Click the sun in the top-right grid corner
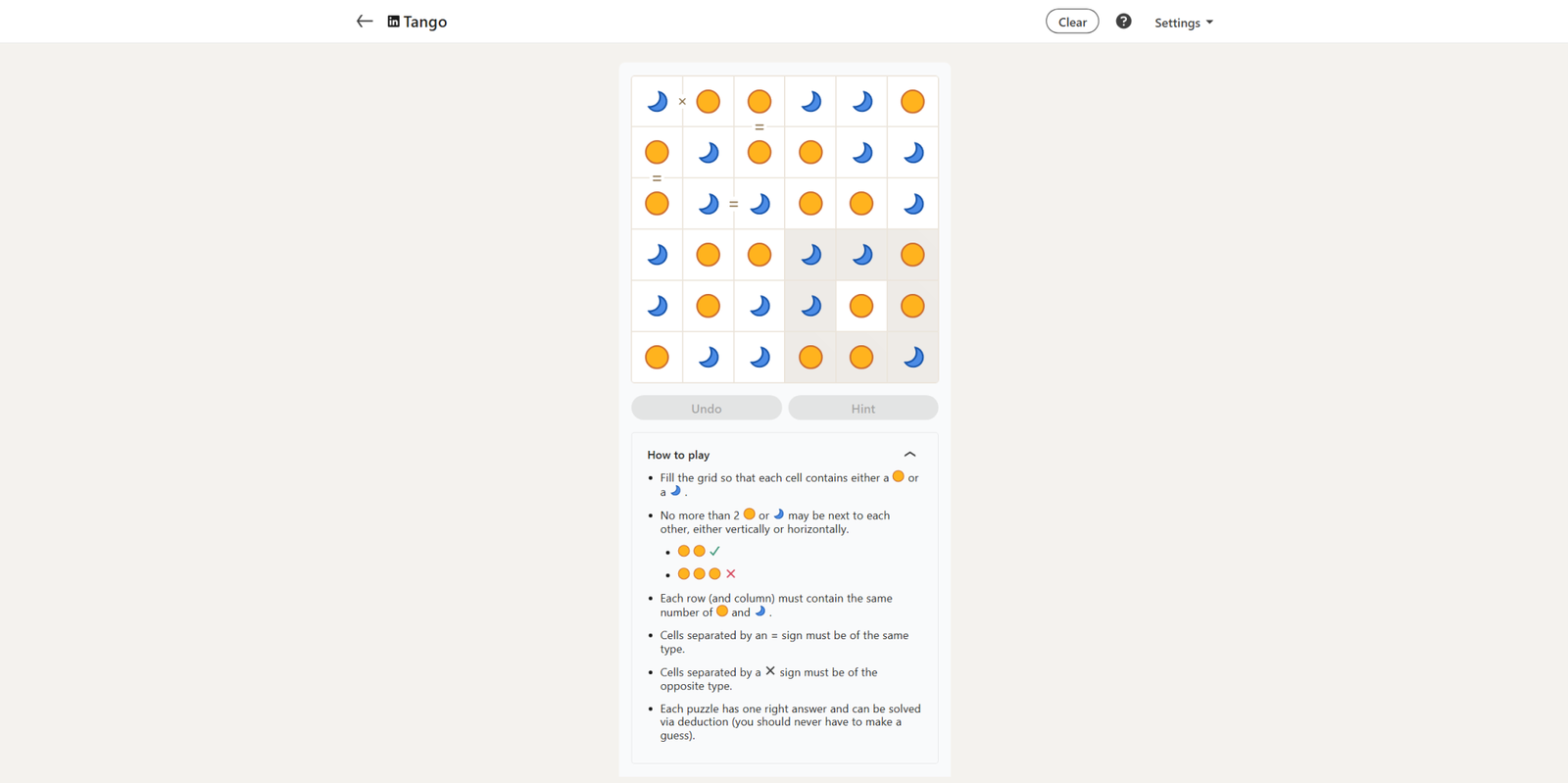The height and width of the screenshot is (783, 1568). tap(912, 102)
